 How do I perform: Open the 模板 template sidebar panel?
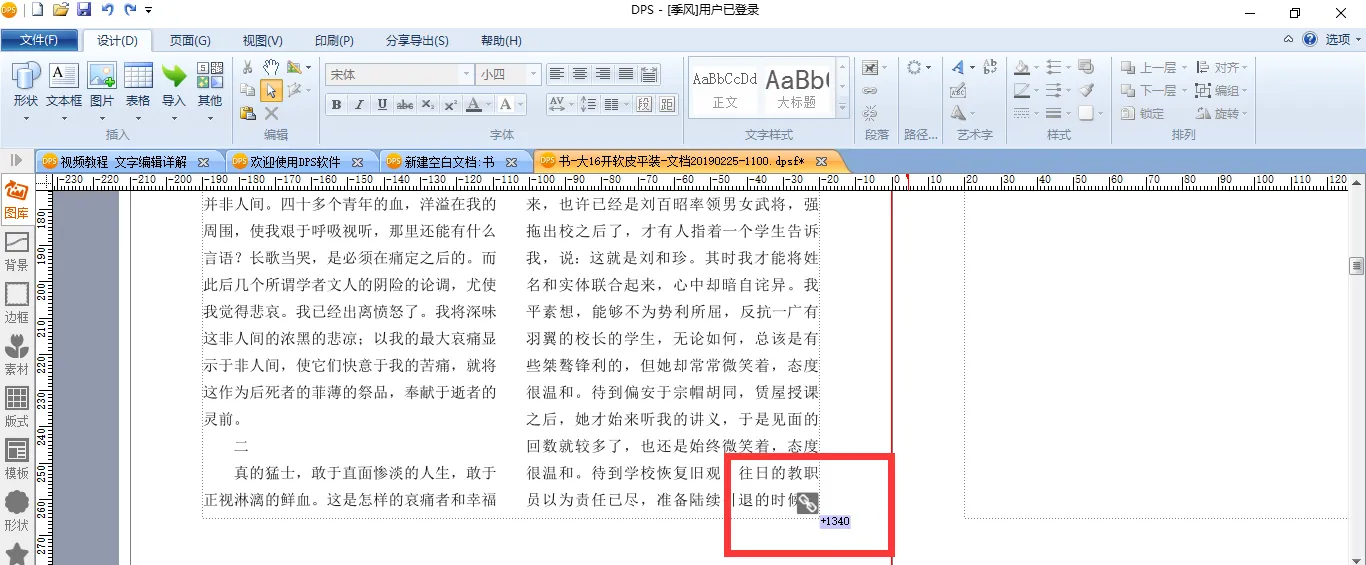coord(17,460)
